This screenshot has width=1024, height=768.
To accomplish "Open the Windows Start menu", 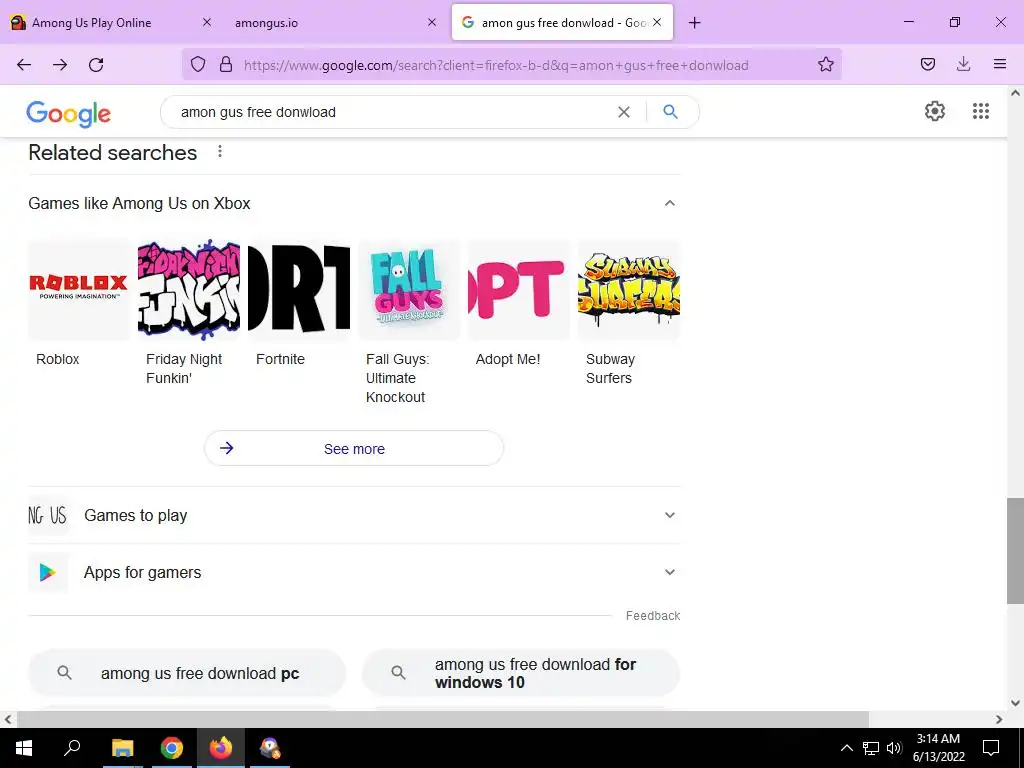I will (x=24, y=748).
